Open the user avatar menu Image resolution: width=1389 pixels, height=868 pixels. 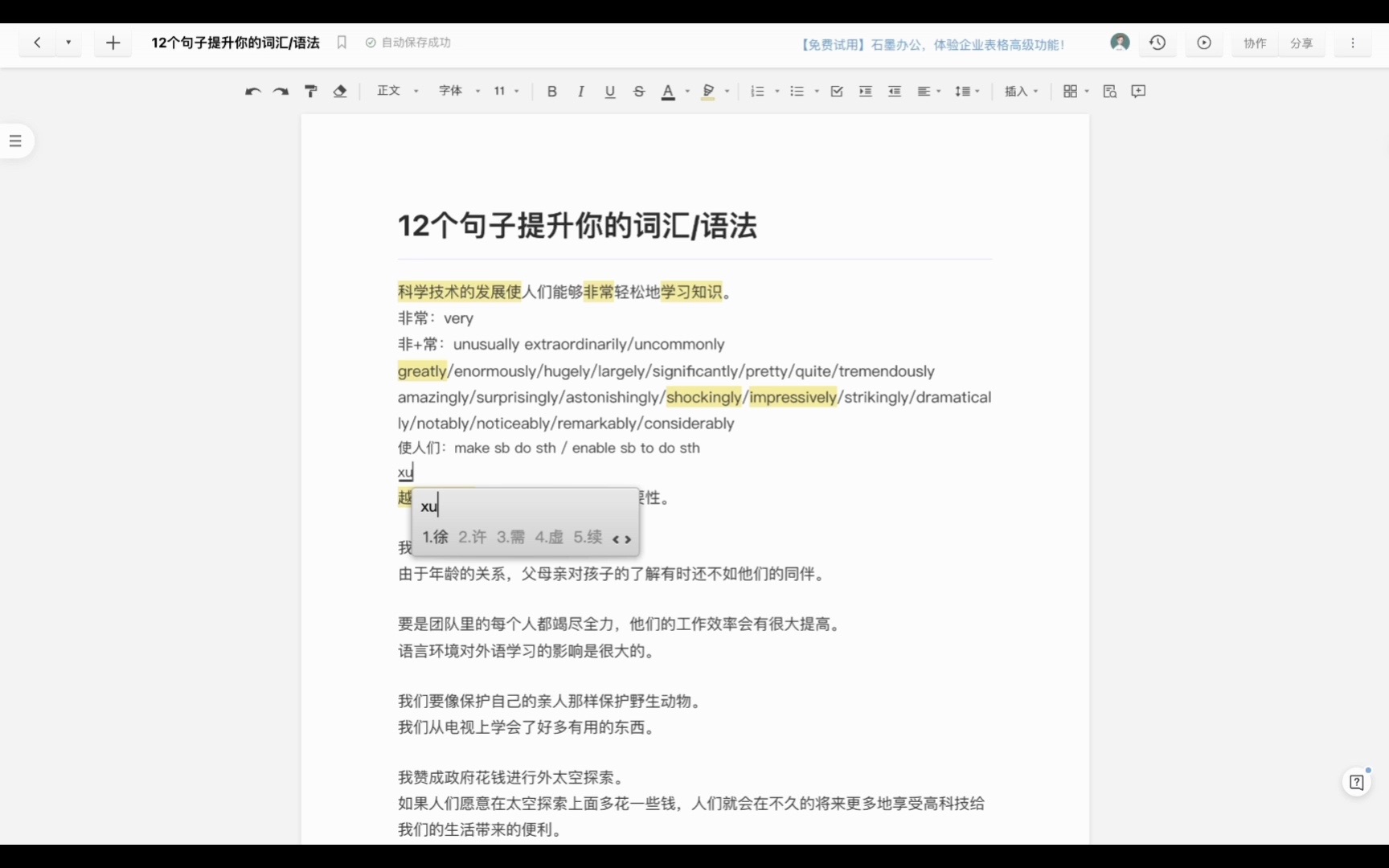(x=1120, y=43)
